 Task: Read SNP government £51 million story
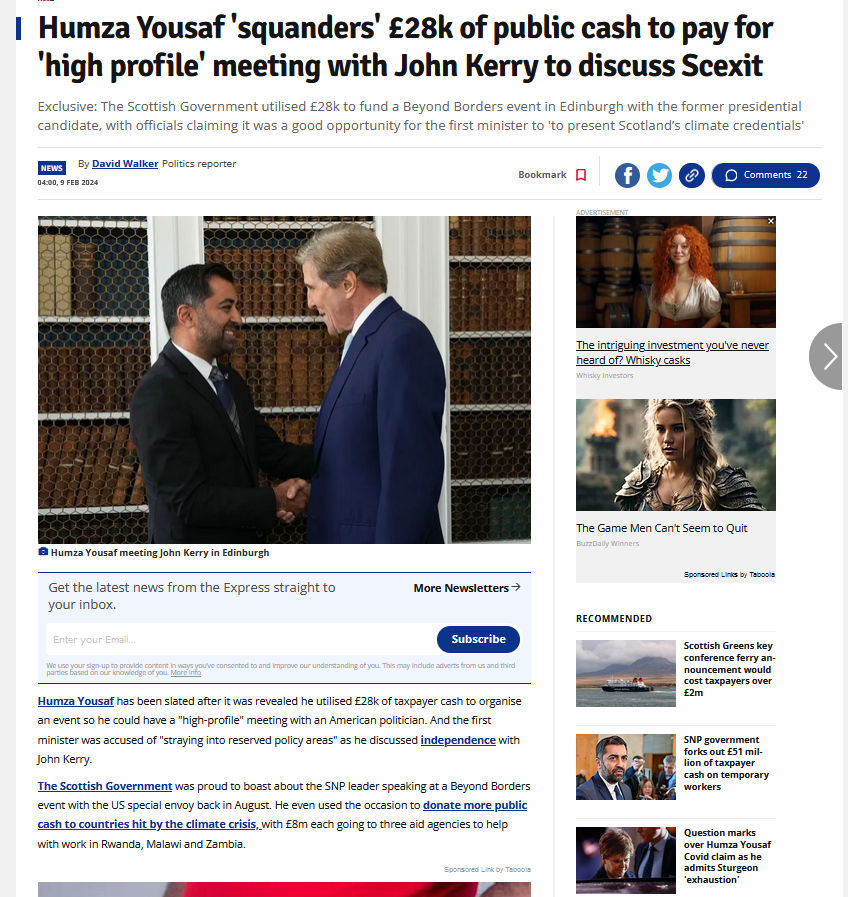(726, 763)
